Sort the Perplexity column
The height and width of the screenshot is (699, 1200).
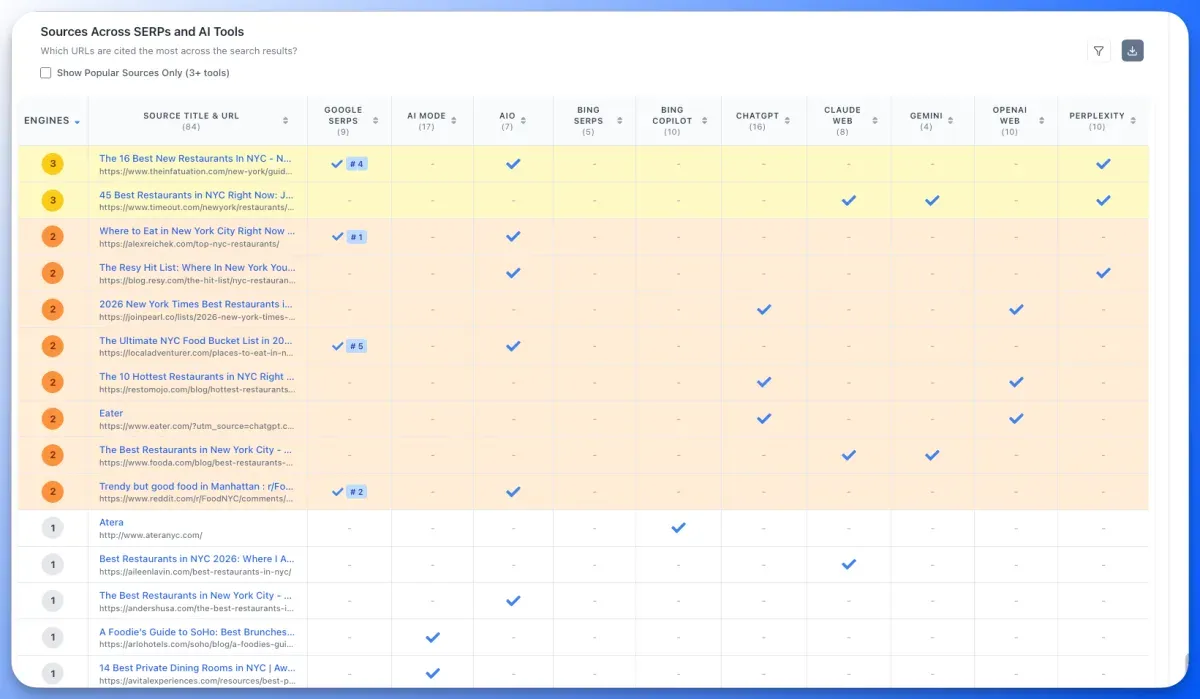point(1135,121)
